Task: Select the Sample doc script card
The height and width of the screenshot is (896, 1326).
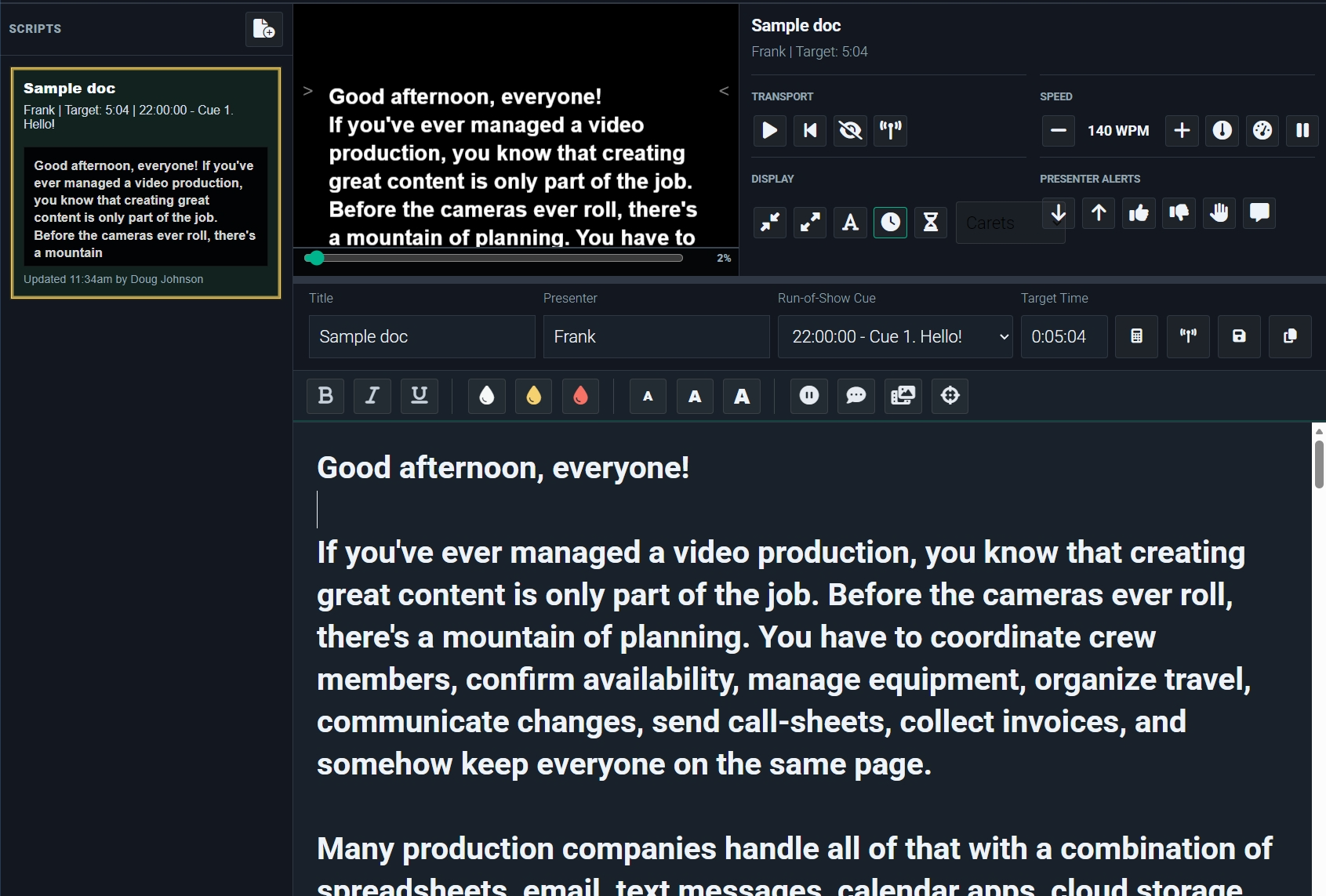Action: [x=146, y=183]
